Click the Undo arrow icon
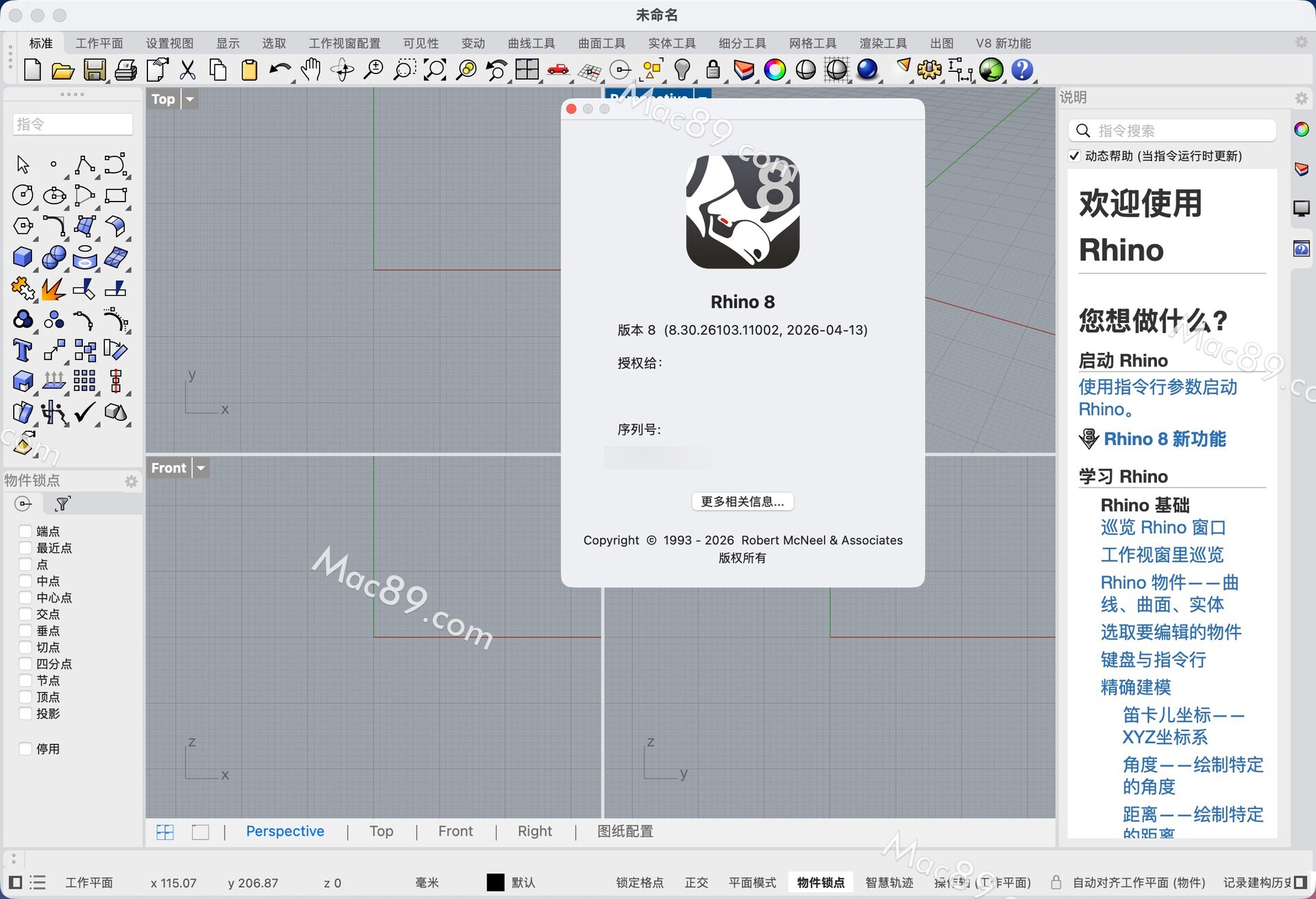Viewport: 1316px width, 899px height. tap(279, 70)
